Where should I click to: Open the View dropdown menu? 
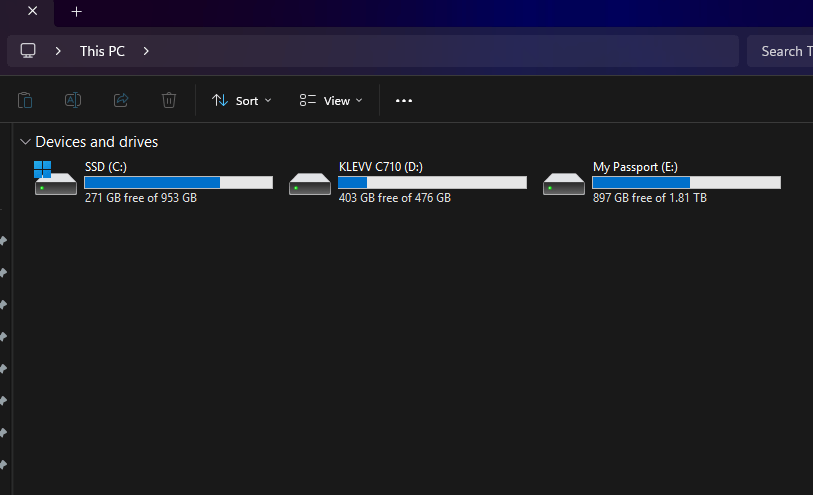331,101
